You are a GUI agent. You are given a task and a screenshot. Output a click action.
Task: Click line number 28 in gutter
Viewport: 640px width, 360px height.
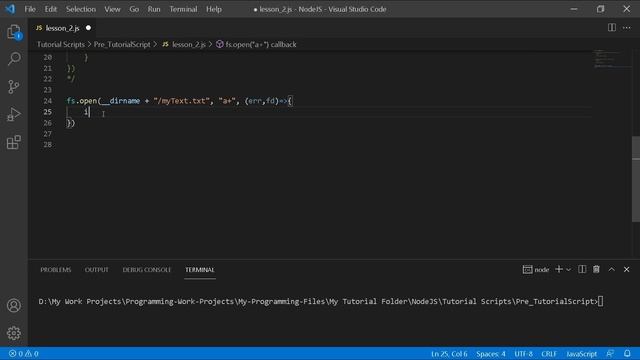(x=48, y=144)
